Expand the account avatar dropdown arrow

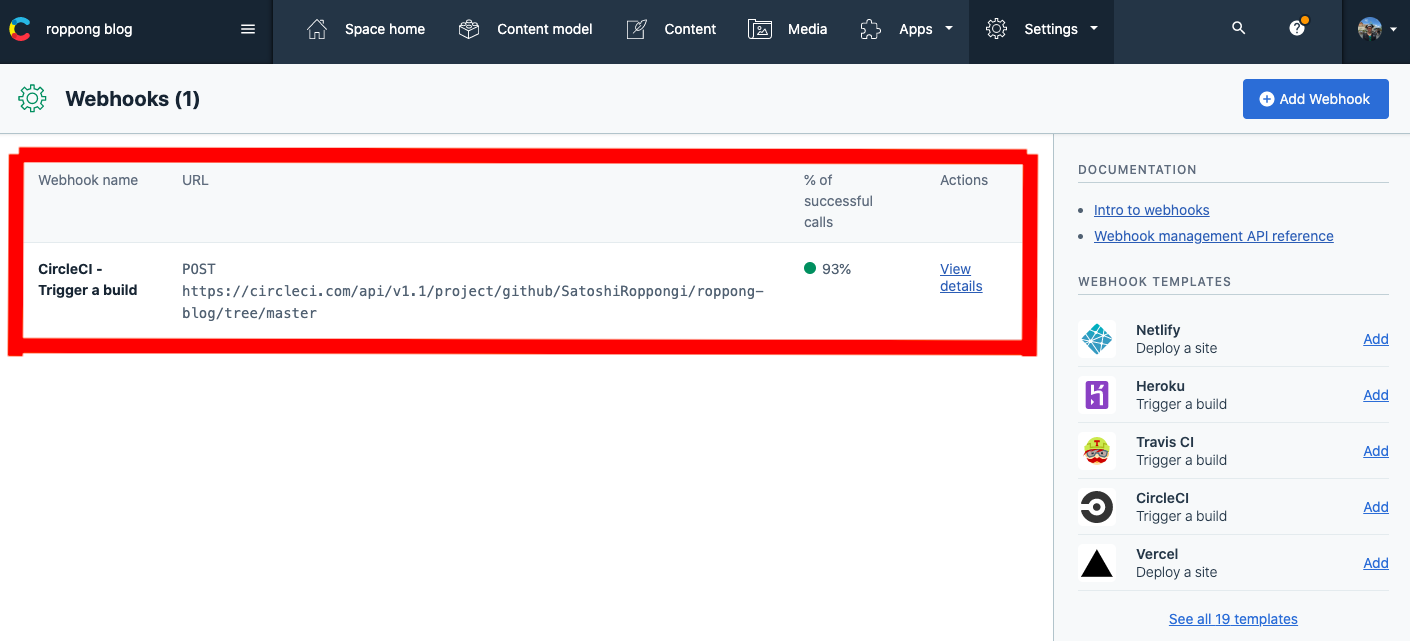click(x=1394, y=30)
